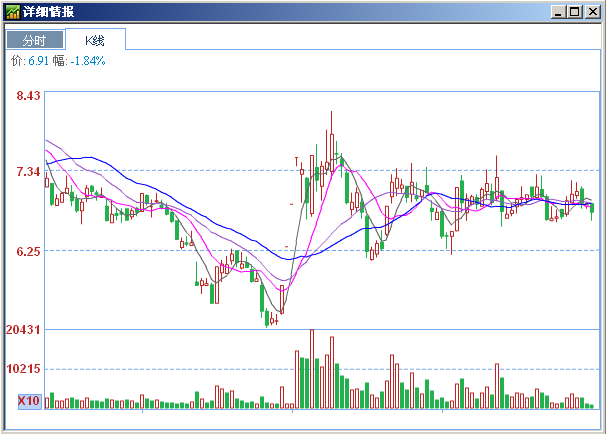Close the 详细情报 window
606x434 pixels.
point(592,12)
